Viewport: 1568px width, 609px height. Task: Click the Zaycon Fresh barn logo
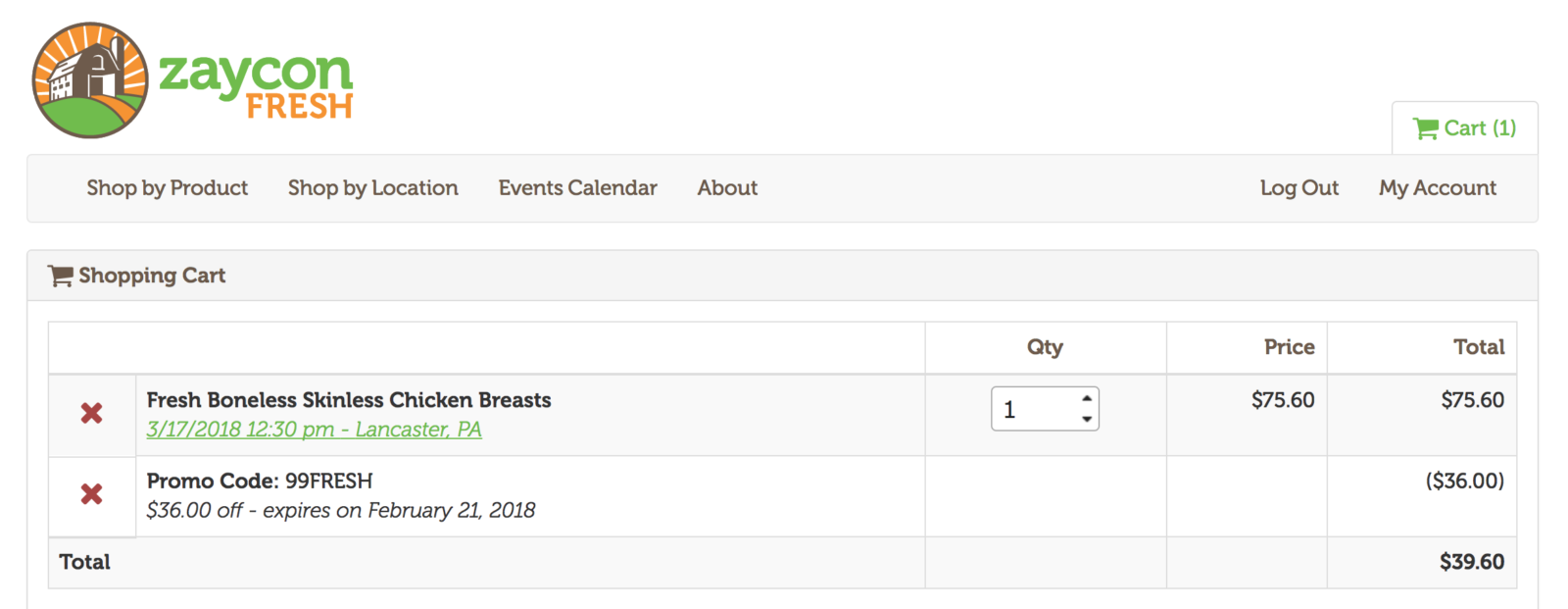click(x=90, y=80)
